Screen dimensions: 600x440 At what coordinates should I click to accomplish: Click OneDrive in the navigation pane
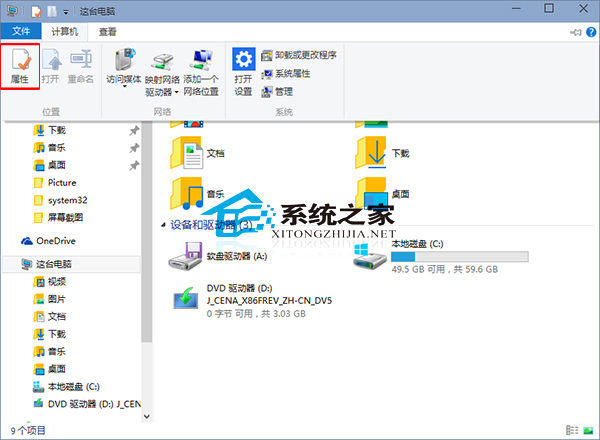54,241
